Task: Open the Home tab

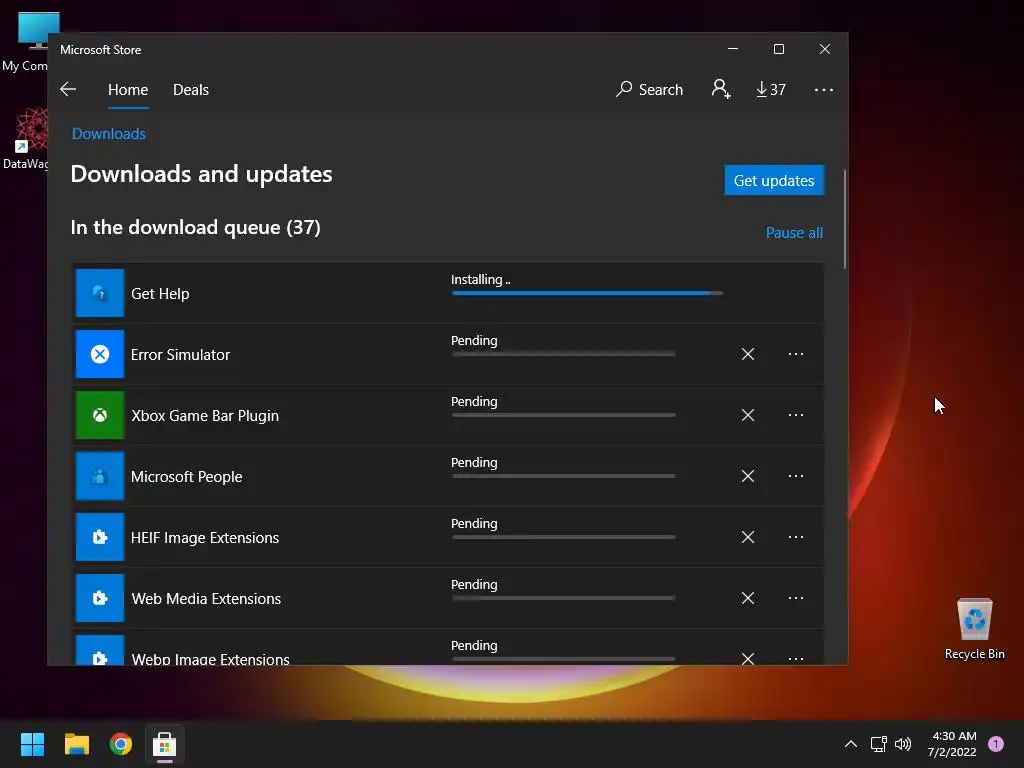Action: (128, 89)
